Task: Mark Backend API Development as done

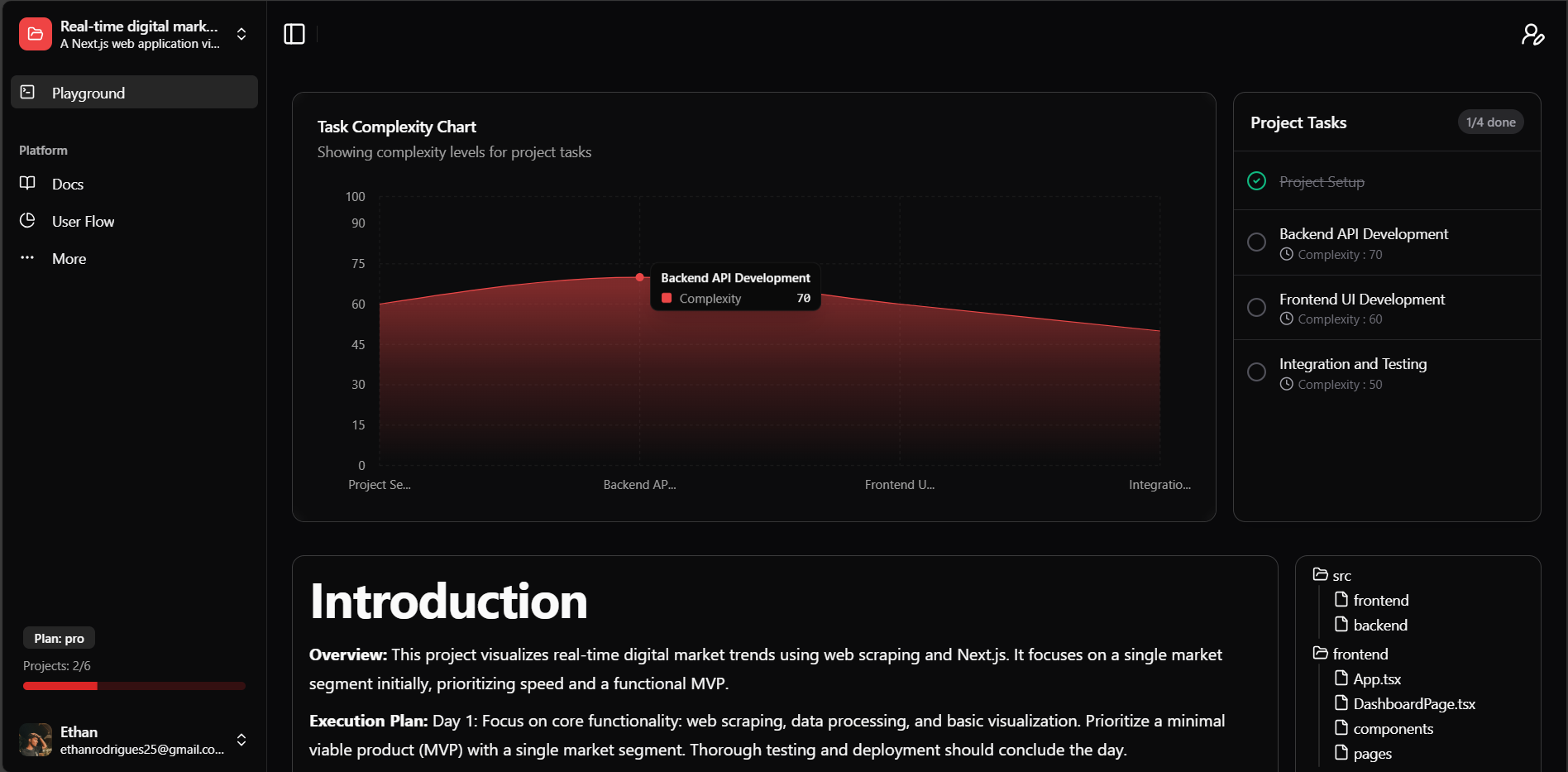Action: (1256, 242)
